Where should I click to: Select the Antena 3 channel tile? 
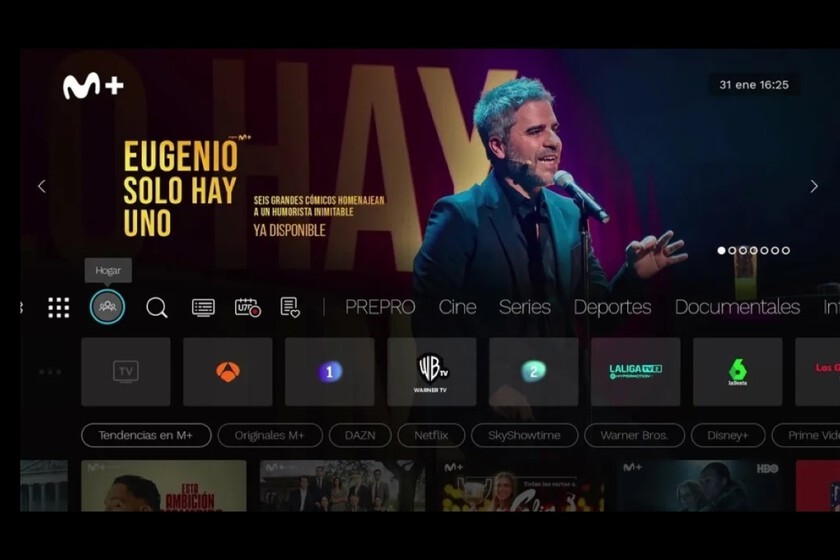tap(228, 371)
